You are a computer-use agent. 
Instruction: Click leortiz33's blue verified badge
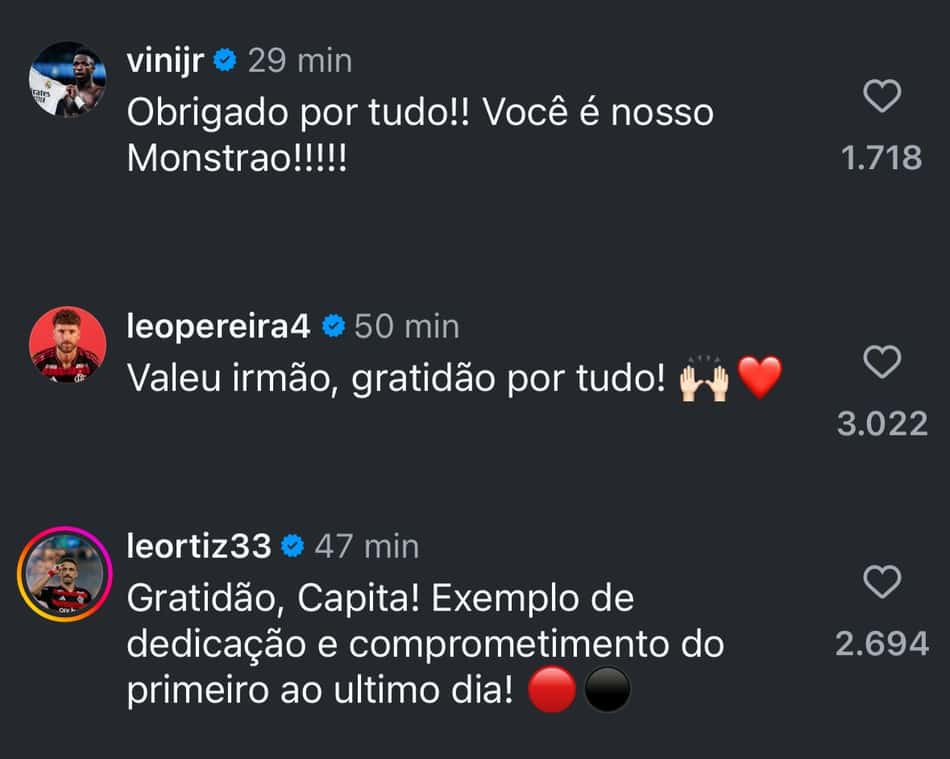coord(293,546)
